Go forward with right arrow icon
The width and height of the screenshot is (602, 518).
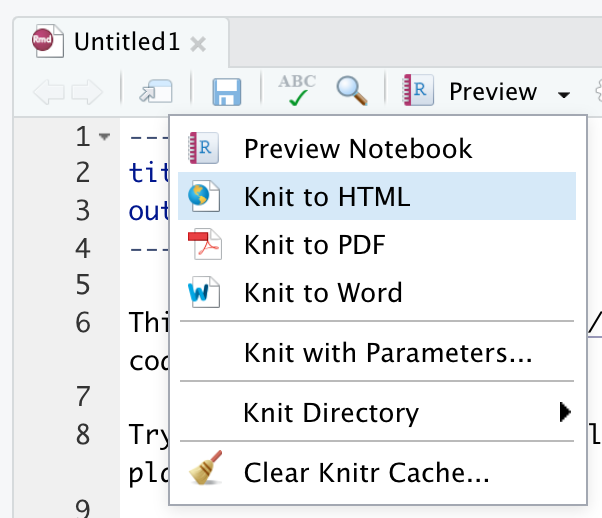click(88, 92)
